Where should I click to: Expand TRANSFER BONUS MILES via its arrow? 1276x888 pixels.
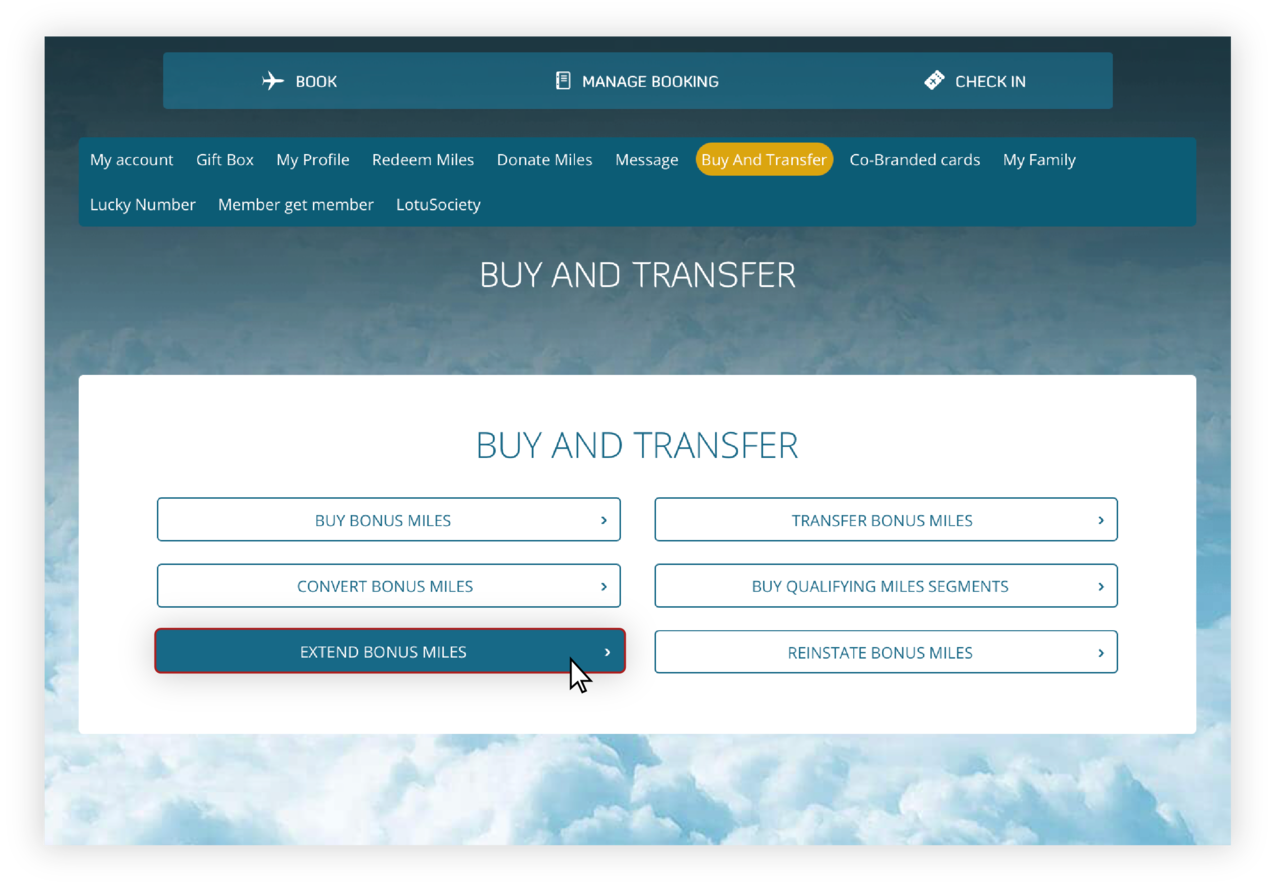(x=1100, y=520)
